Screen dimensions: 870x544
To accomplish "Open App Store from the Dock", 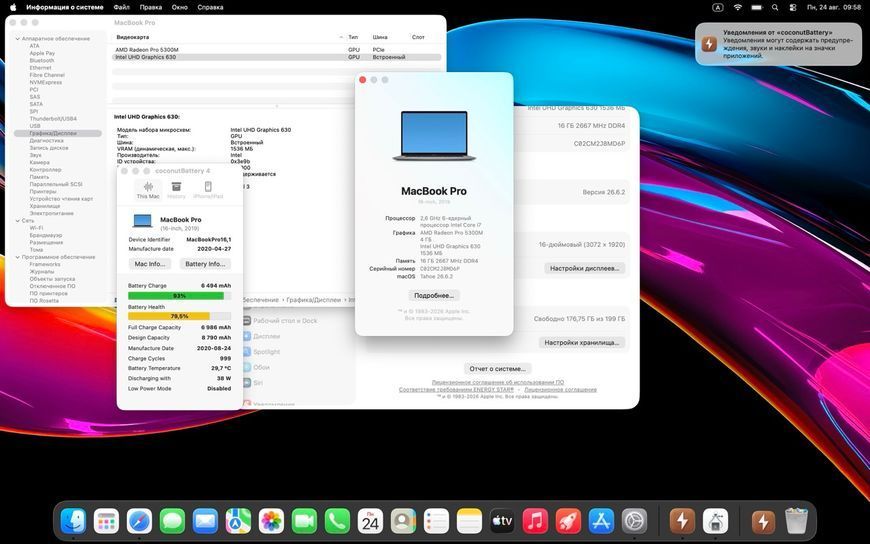I will 601,521.
